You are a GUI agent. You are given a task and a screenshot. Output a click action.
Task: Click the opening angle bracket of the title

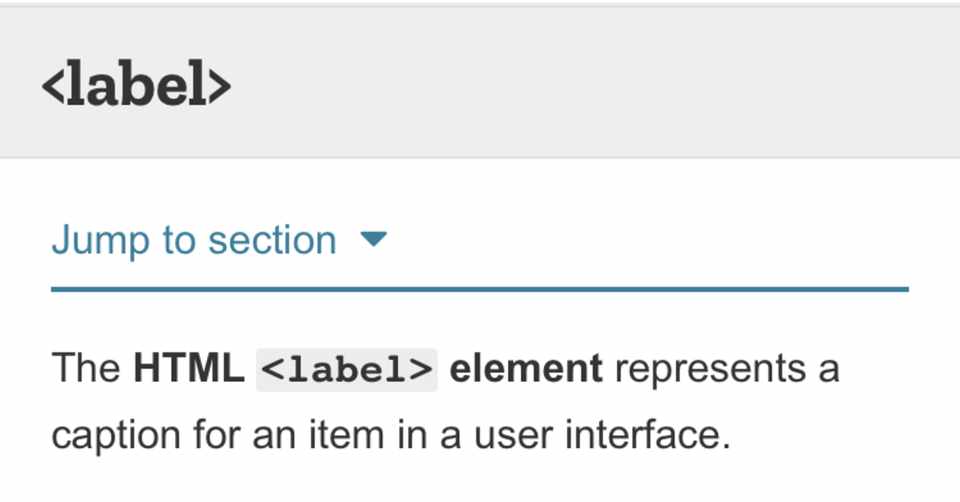pyautogui.click(x=53, y=88)
